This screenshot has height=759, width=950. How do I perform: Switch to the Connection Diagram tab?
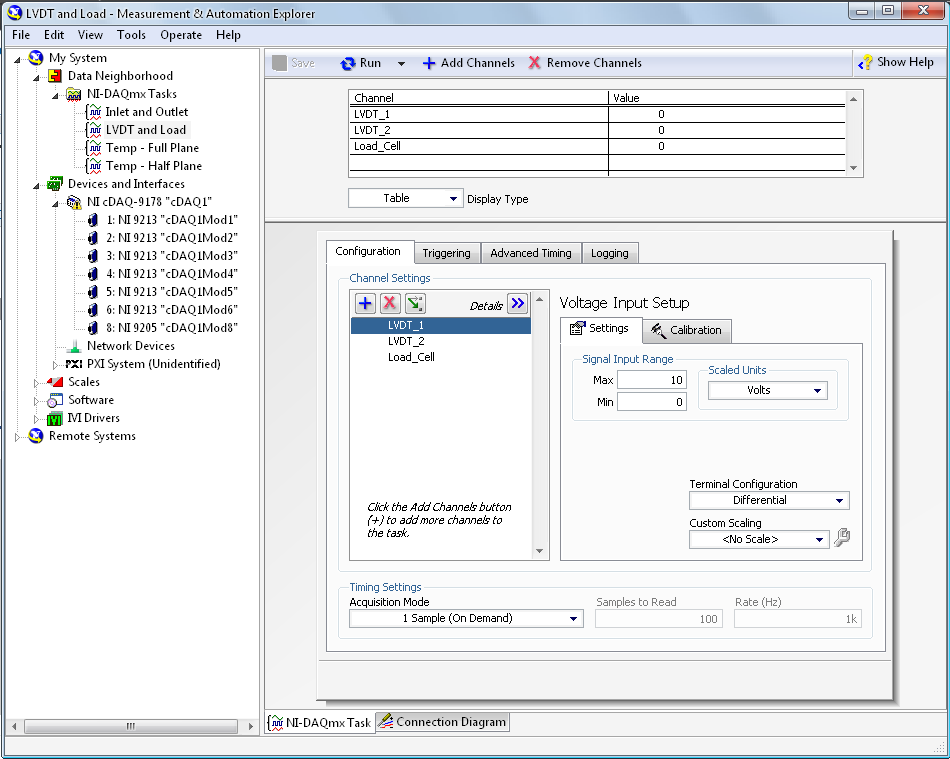(x=442, y=722)
